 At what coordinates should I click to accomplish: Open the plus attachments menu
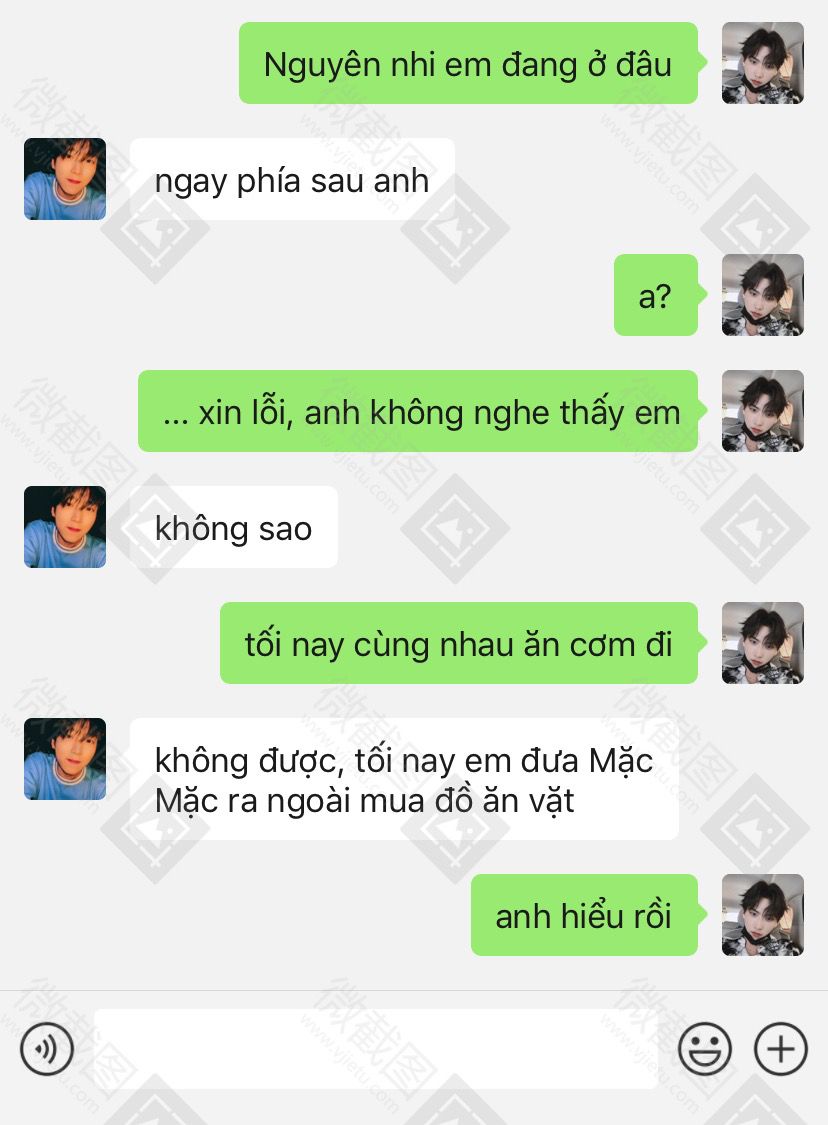pyautogui.click(x=781, y=1049)
